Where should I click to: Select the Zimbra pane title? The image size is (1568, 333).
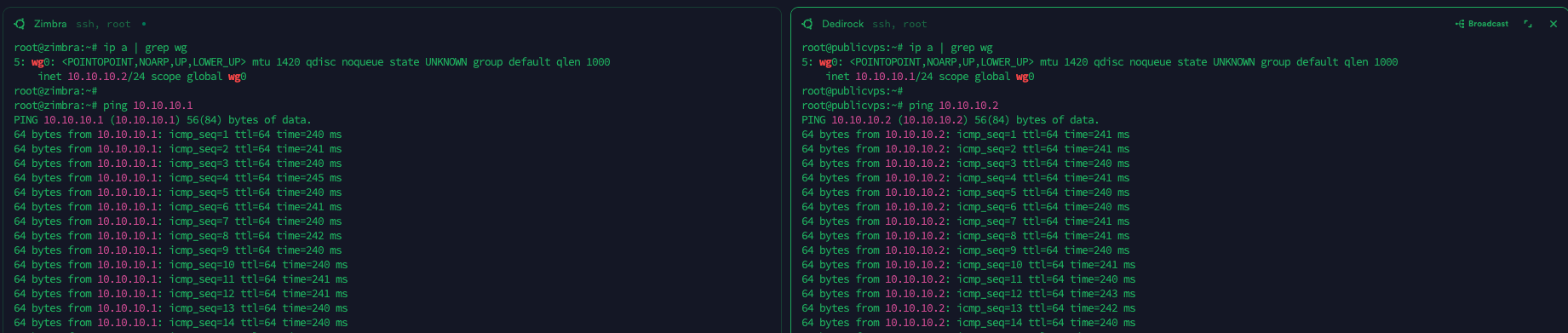click(50, 24)
